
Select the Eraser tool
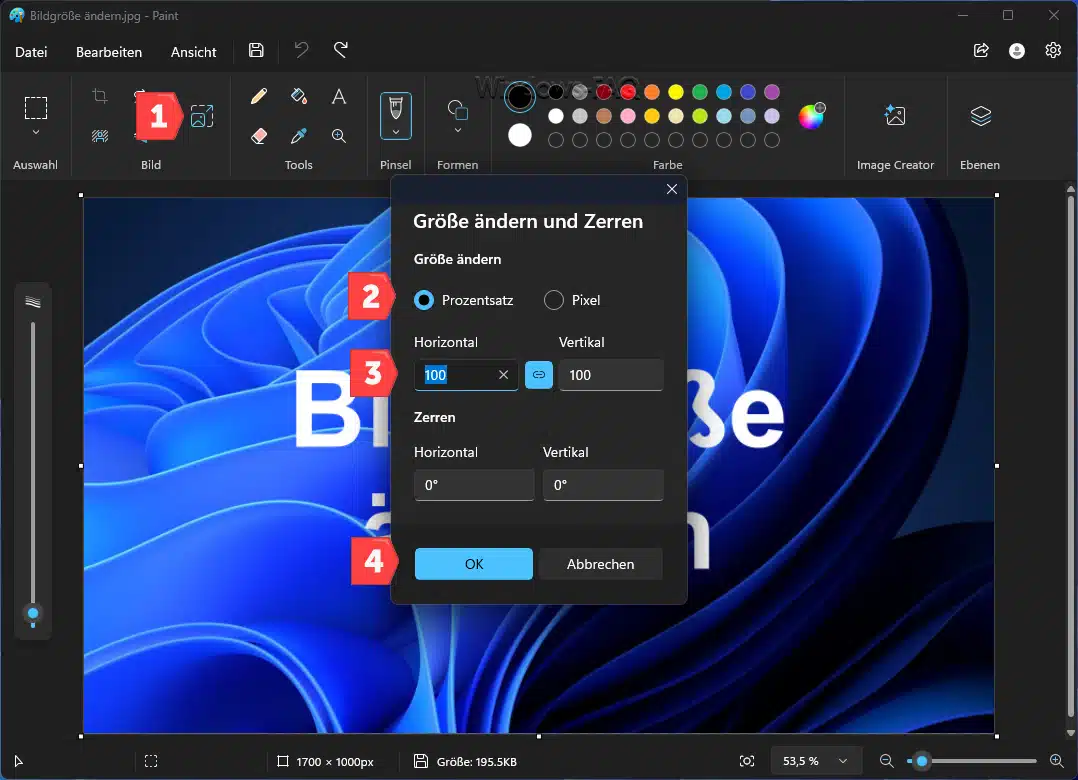pos(259,136)
